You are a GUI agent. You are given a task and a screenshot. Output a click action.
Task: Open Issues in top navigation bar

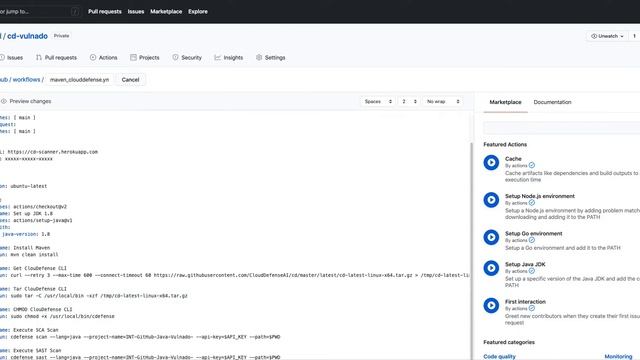pyautogui.click(x=136, y=11)
